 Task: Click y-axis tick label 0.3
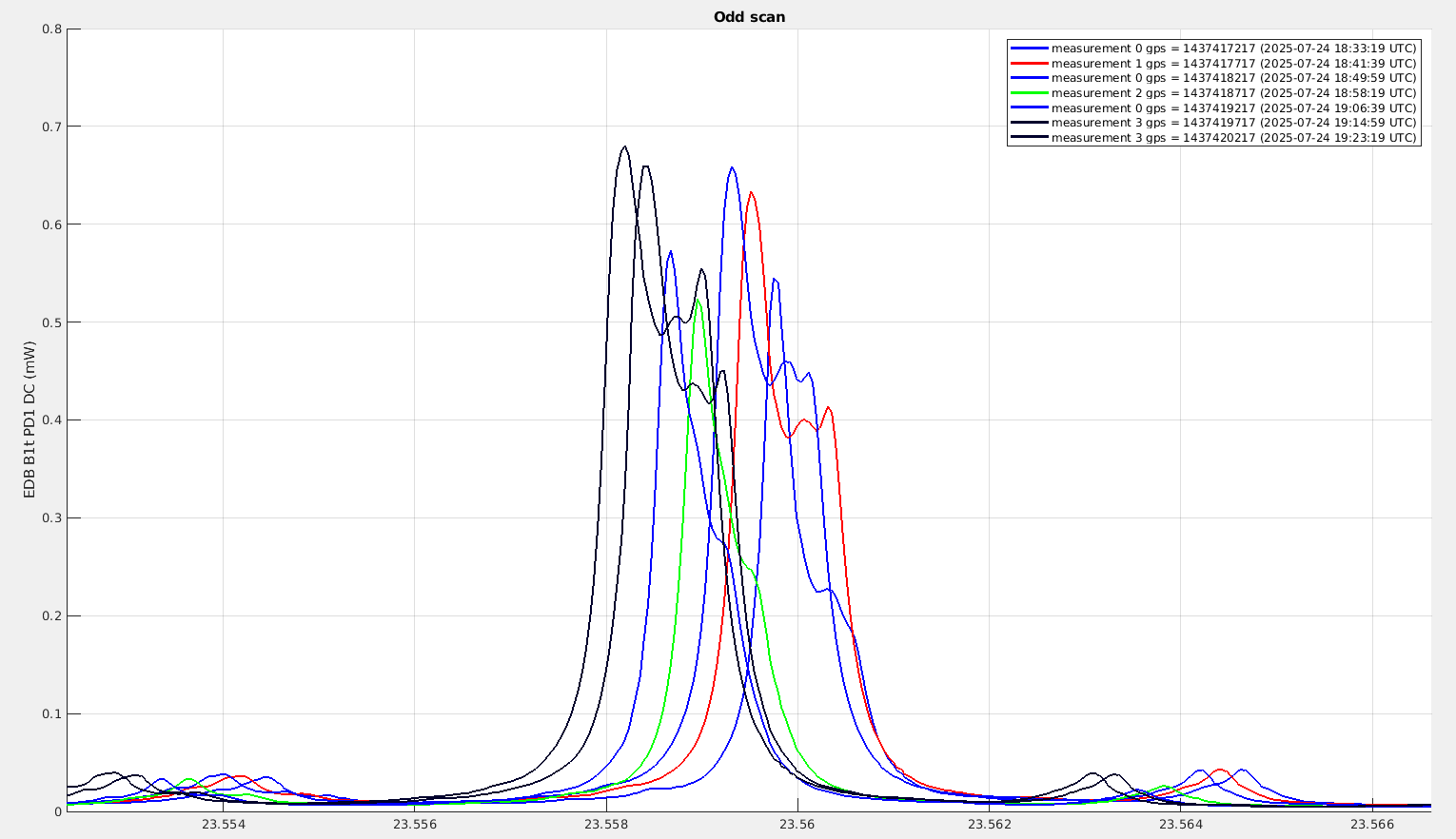point(52,518)
